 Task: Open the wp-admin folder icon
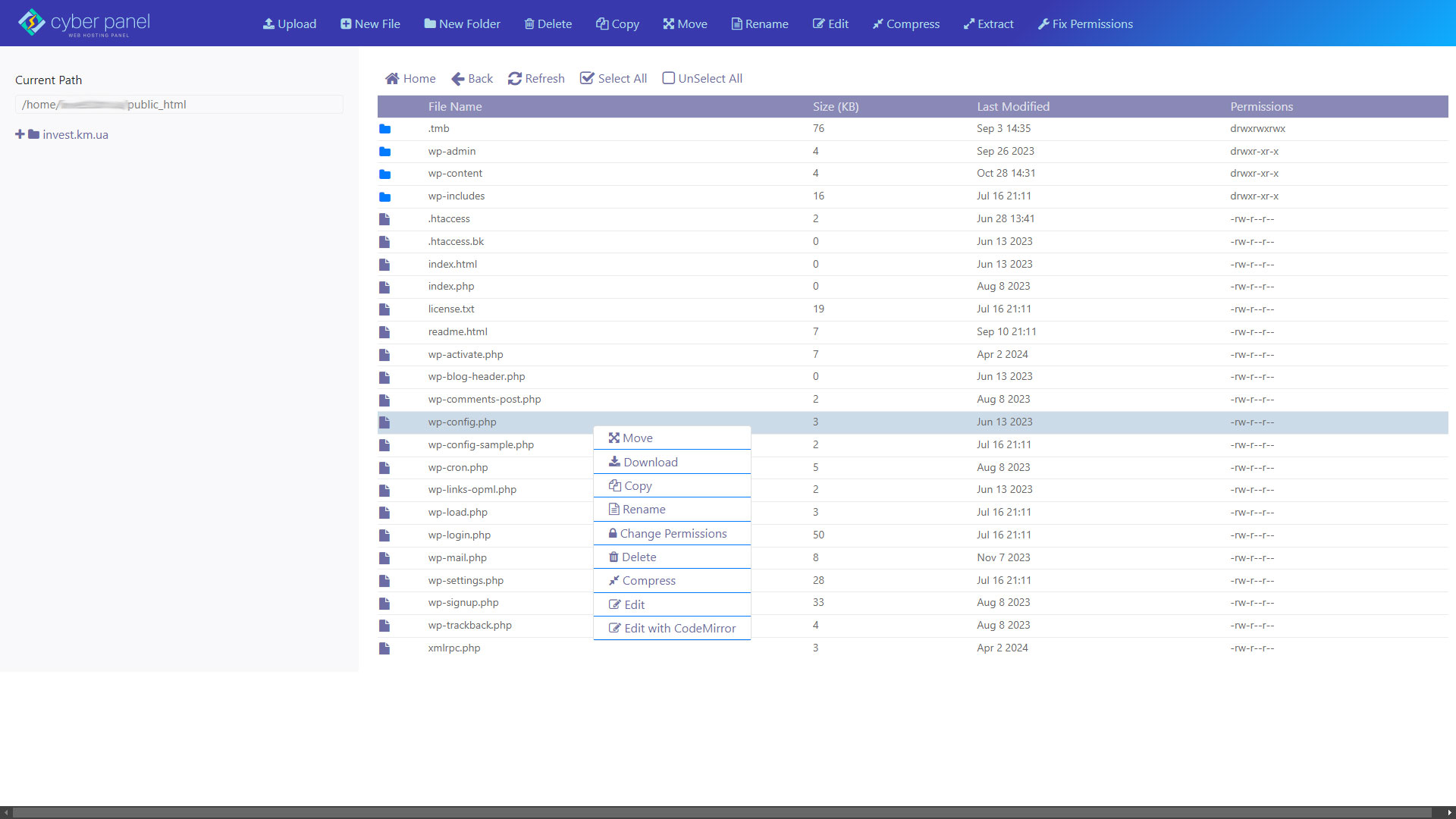(385, 152)
